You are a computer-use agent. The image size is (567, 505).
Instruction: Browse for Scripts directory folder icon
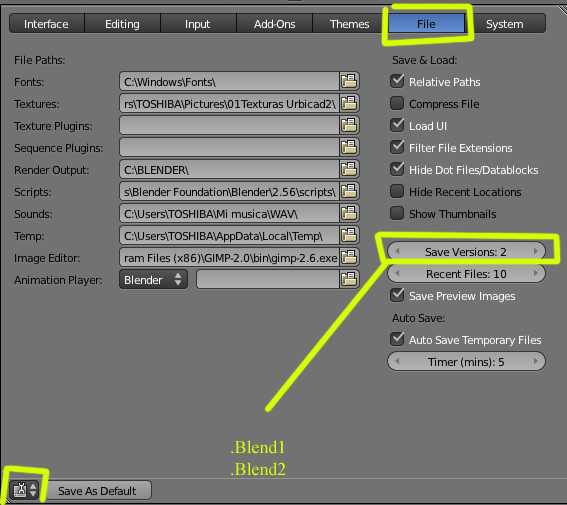349,192
